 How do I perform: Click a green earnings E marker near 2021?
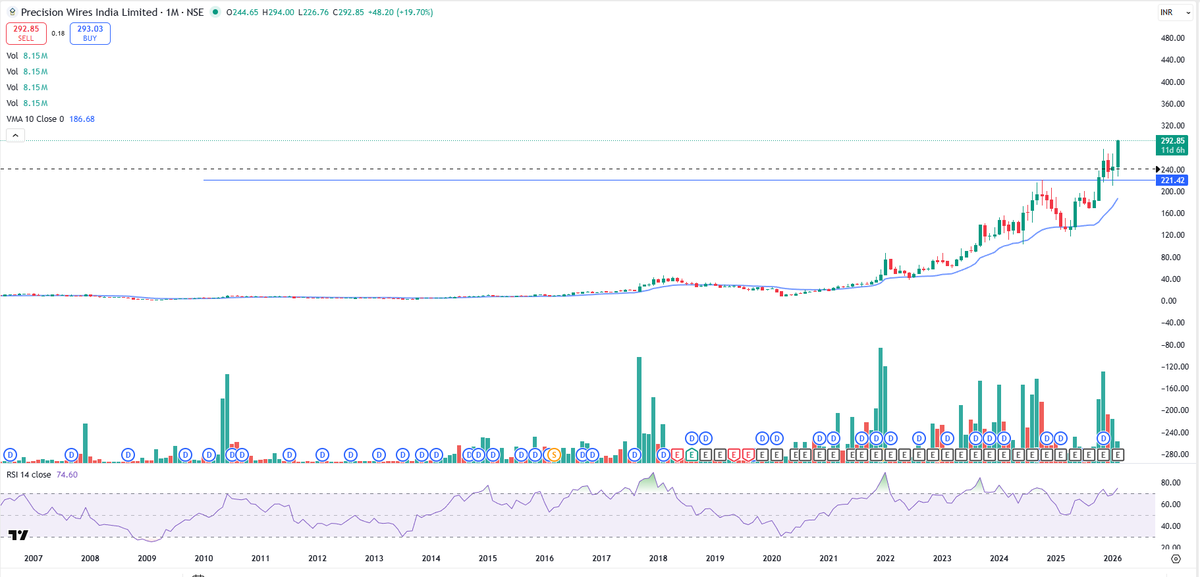click(691, 453)
